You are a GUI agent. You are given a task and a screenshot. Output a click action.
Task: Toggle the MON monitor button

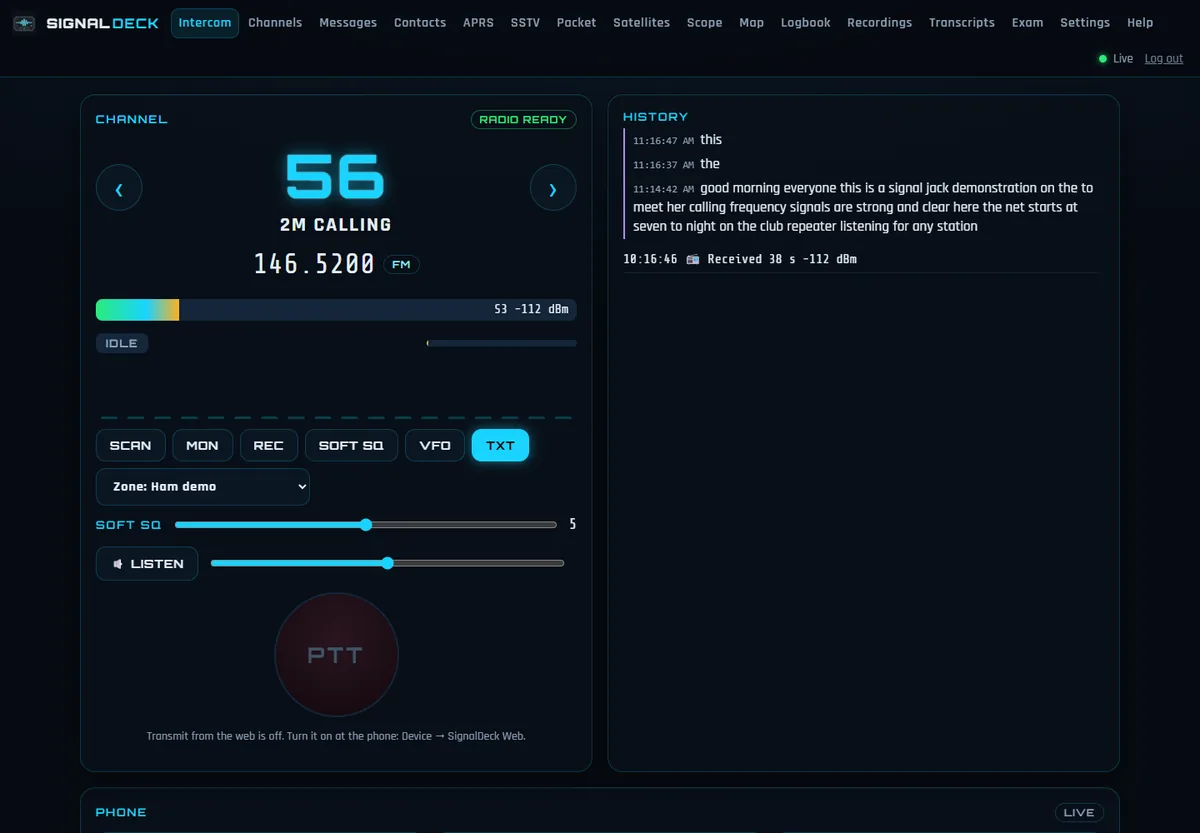click(203, 445)
